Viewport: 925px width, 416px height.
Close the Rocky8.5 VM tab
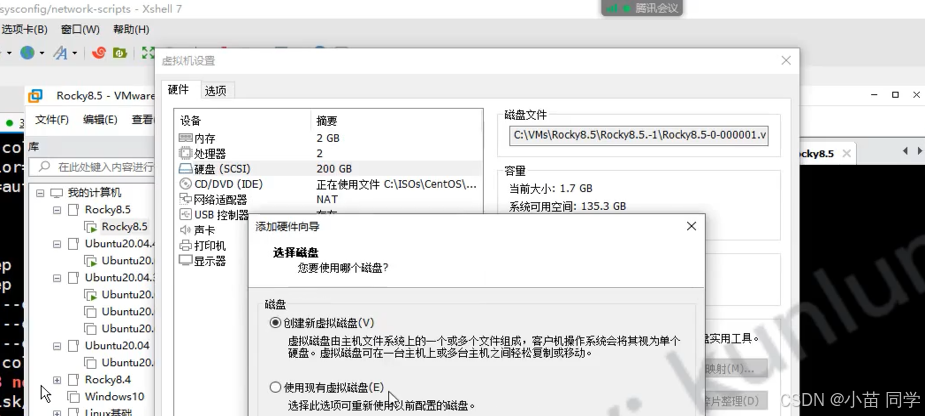click(x=846, y=153)
